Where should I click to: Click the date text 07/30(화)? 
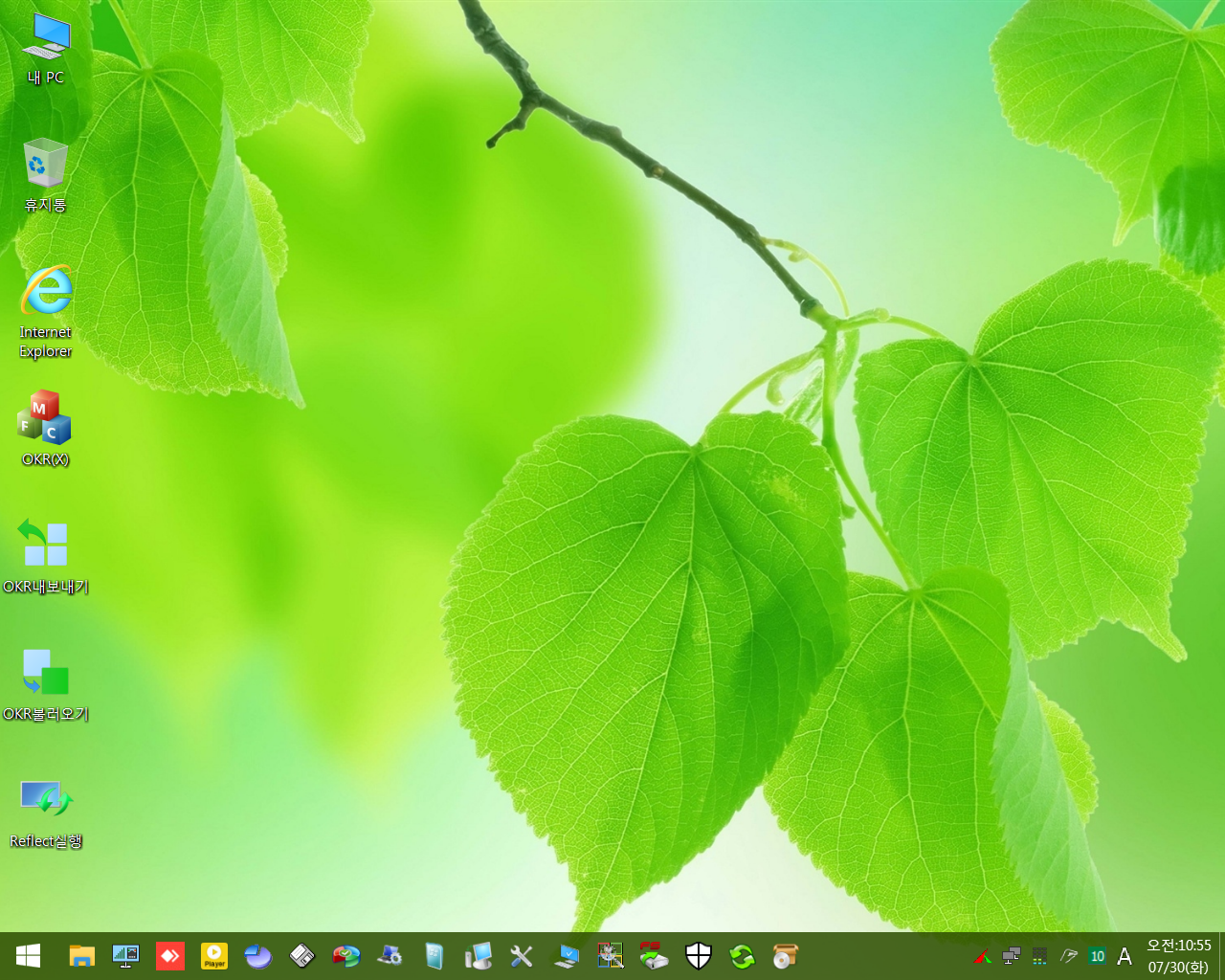1179,968
